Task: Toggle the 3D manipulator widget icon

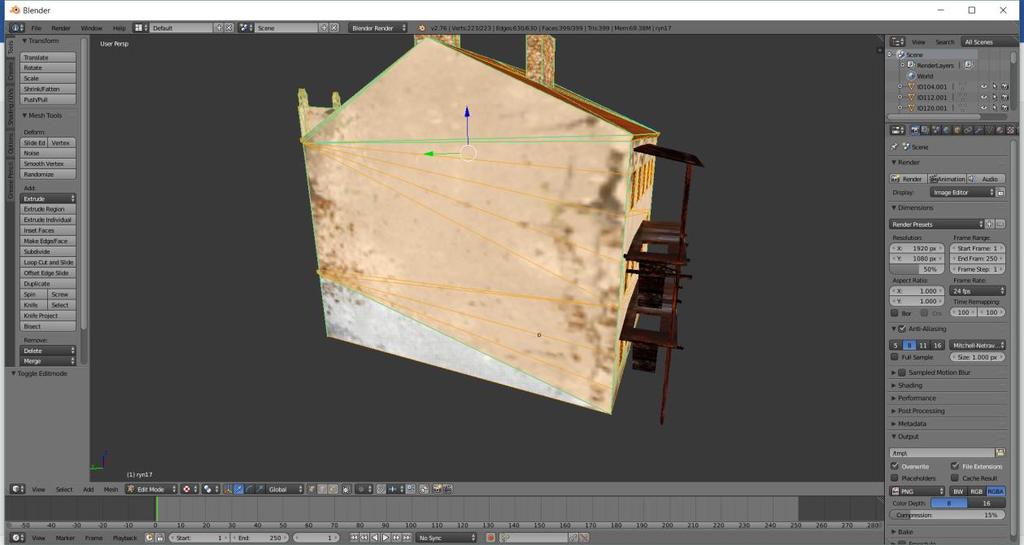Action: pos(228,489)
